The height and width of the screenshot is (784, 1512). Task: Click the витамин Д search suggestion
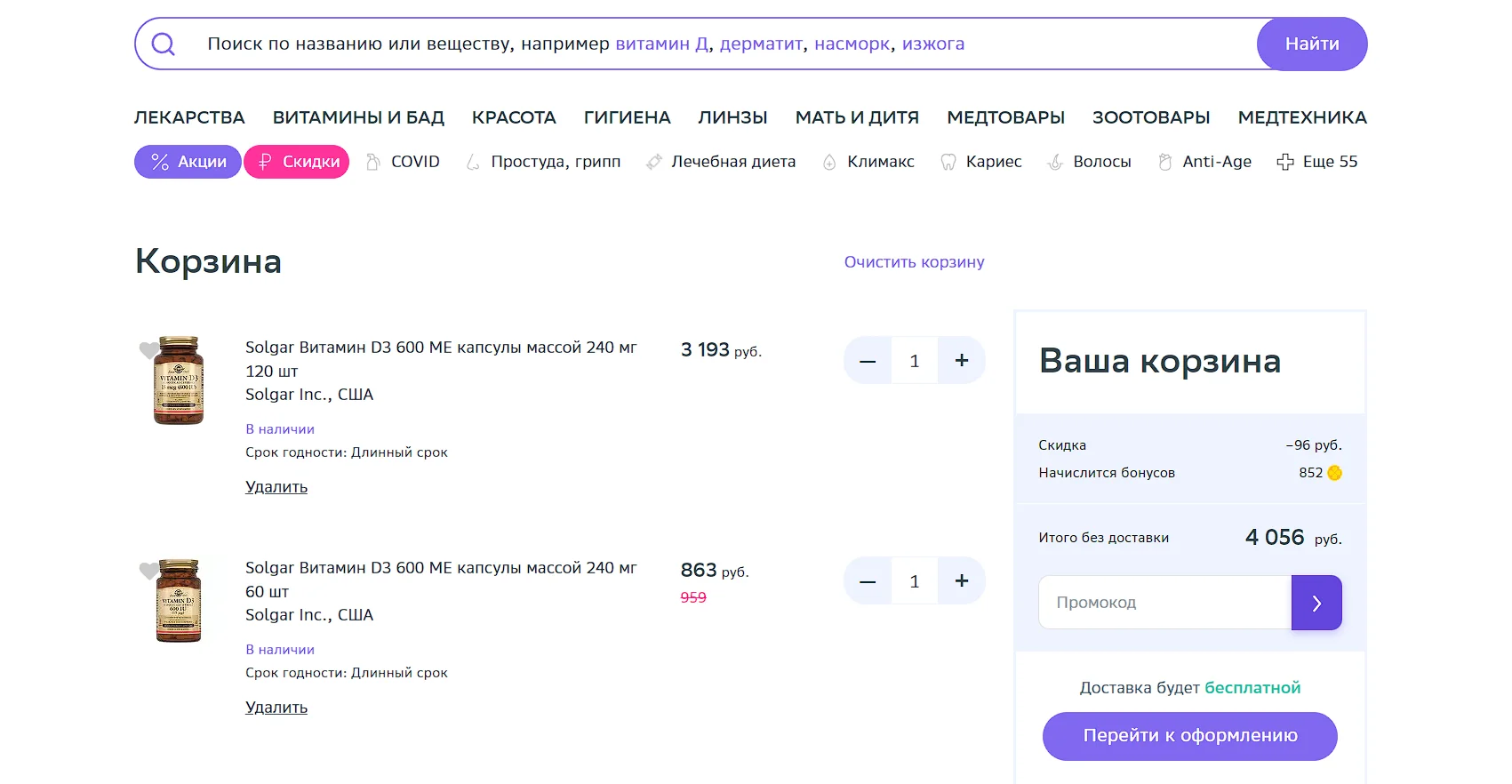click(x=661, y=44)
